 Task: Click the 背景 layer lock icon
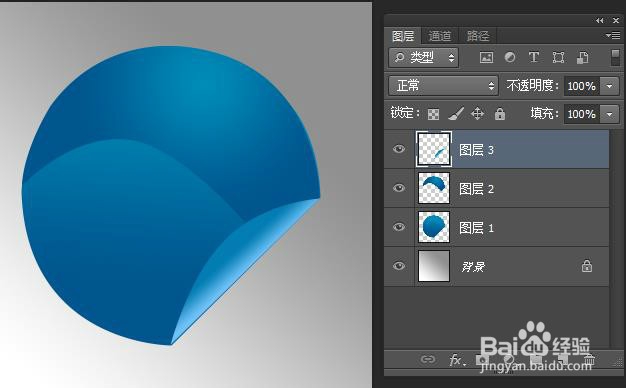tap(586, 266)
